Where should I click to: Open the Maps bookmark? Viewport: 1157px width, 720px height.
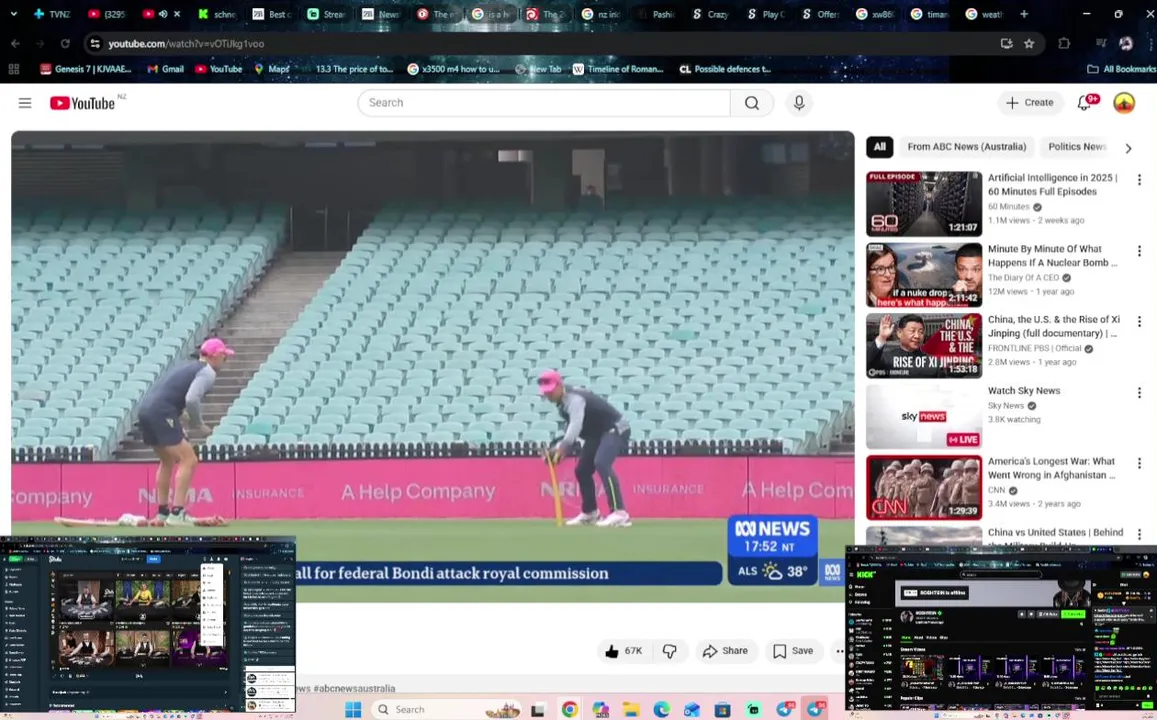tap(272, 69)
